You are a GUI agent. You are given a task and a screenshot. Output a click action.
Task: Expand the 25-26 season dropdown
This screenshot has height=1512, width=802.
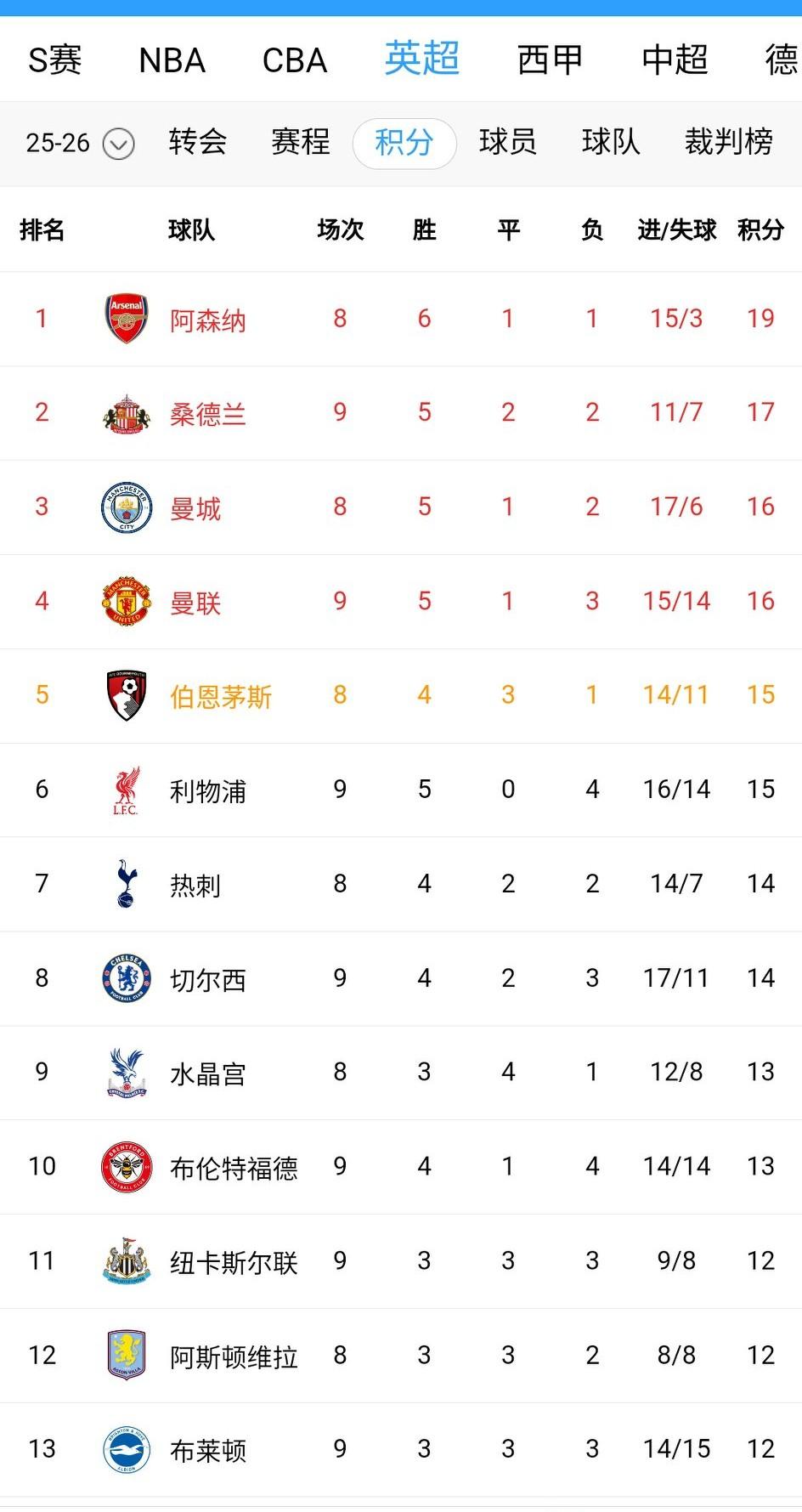[x=80, y=143]
